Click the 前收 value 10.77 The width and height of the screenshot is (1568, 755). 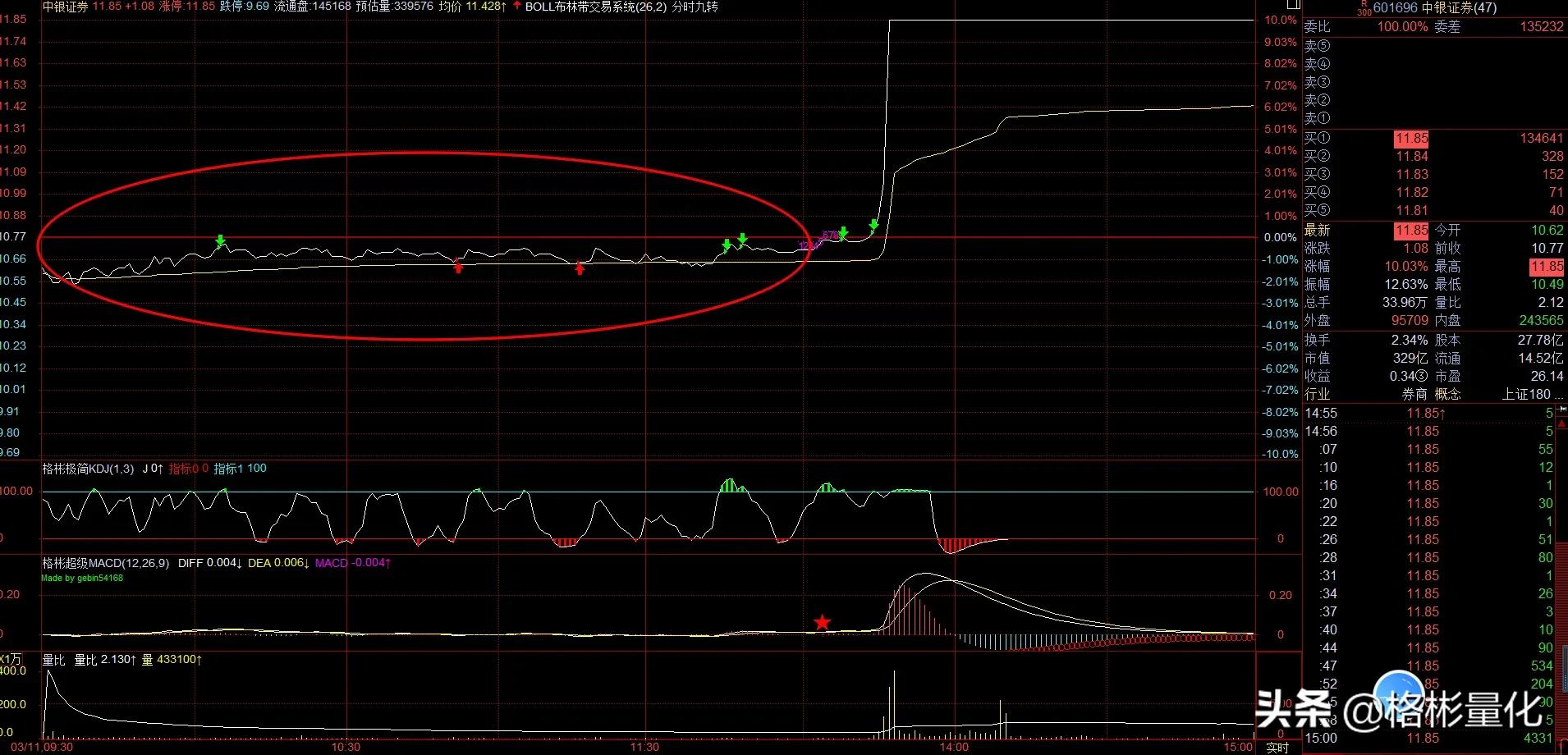pyautogui.click(x=1547, y=248)
